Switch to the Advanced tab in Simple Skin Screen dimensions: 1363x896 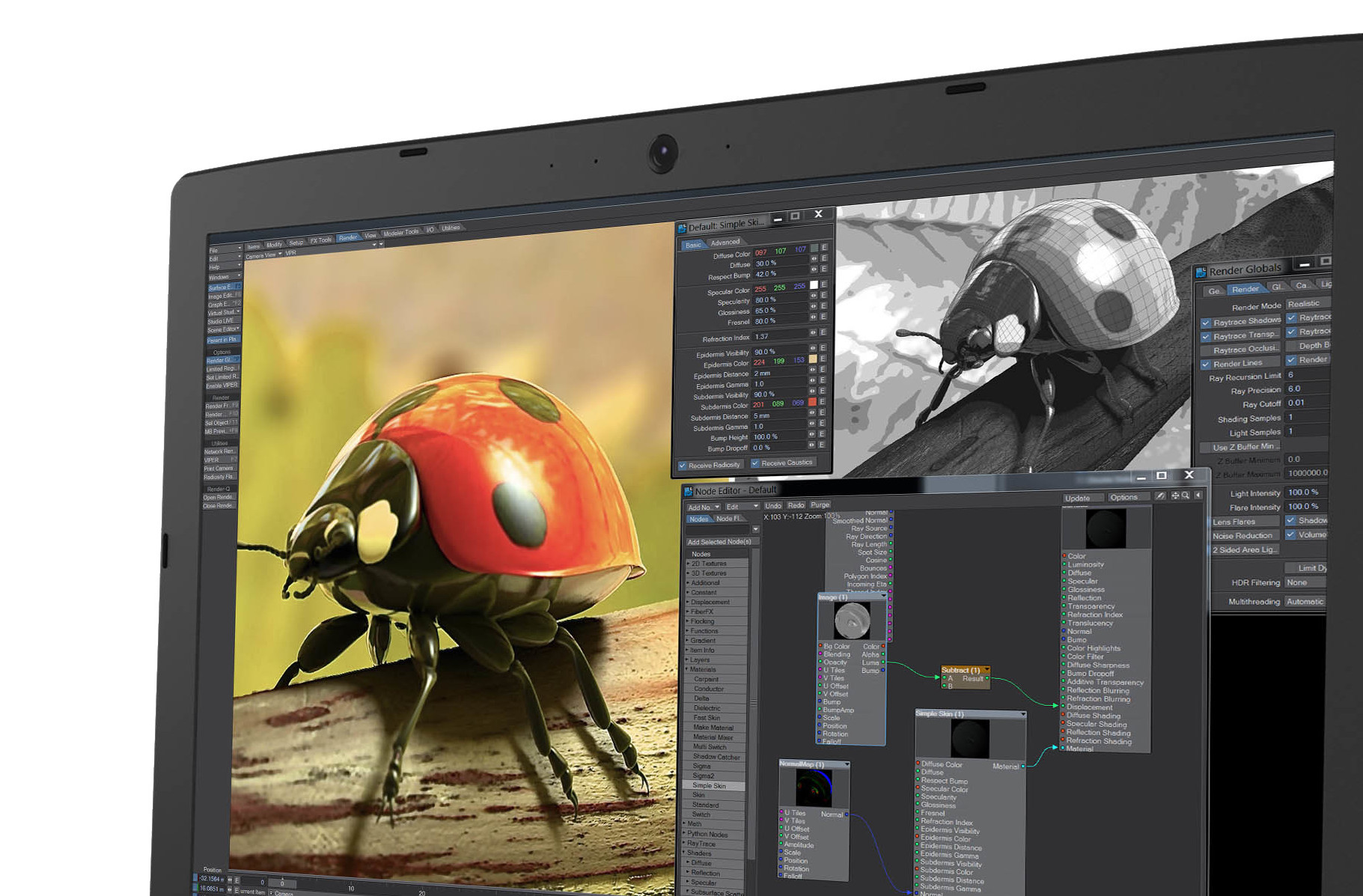725,243
